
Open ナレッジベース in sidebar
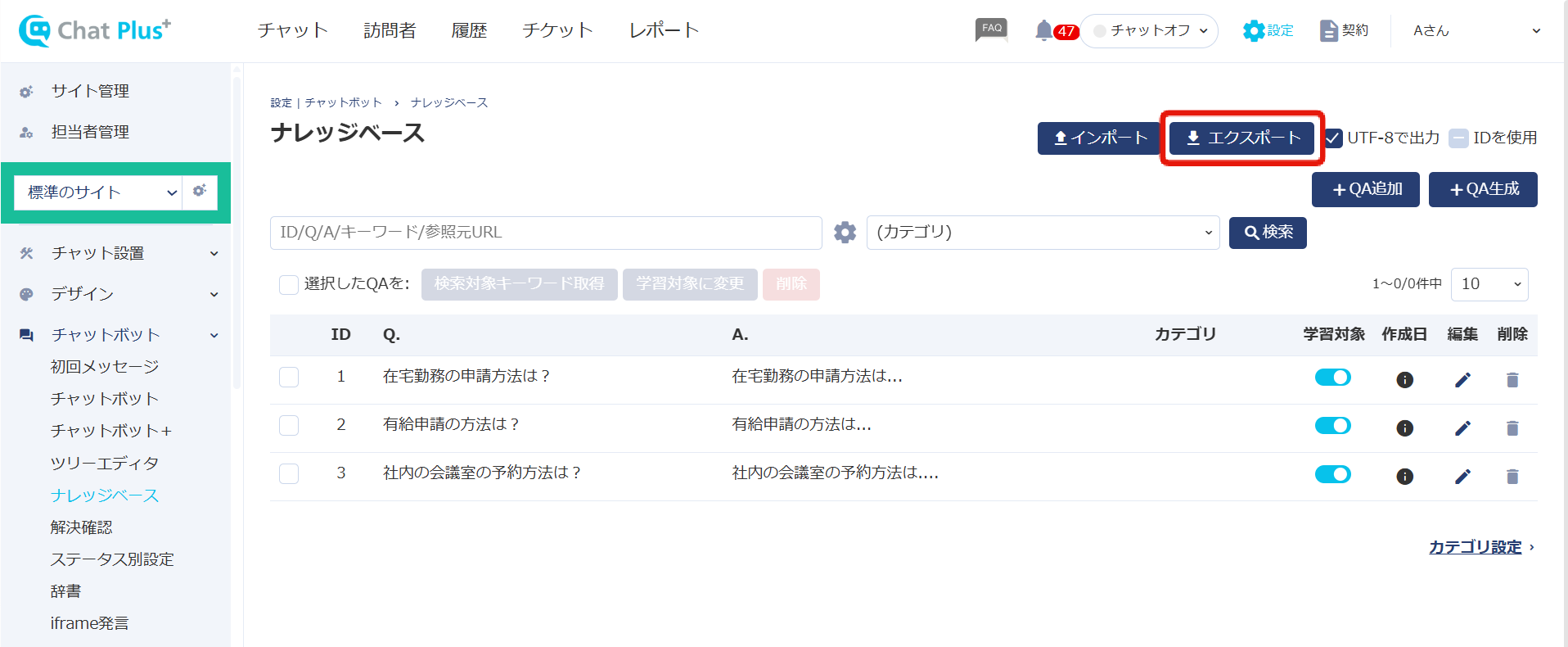(105, 495)
